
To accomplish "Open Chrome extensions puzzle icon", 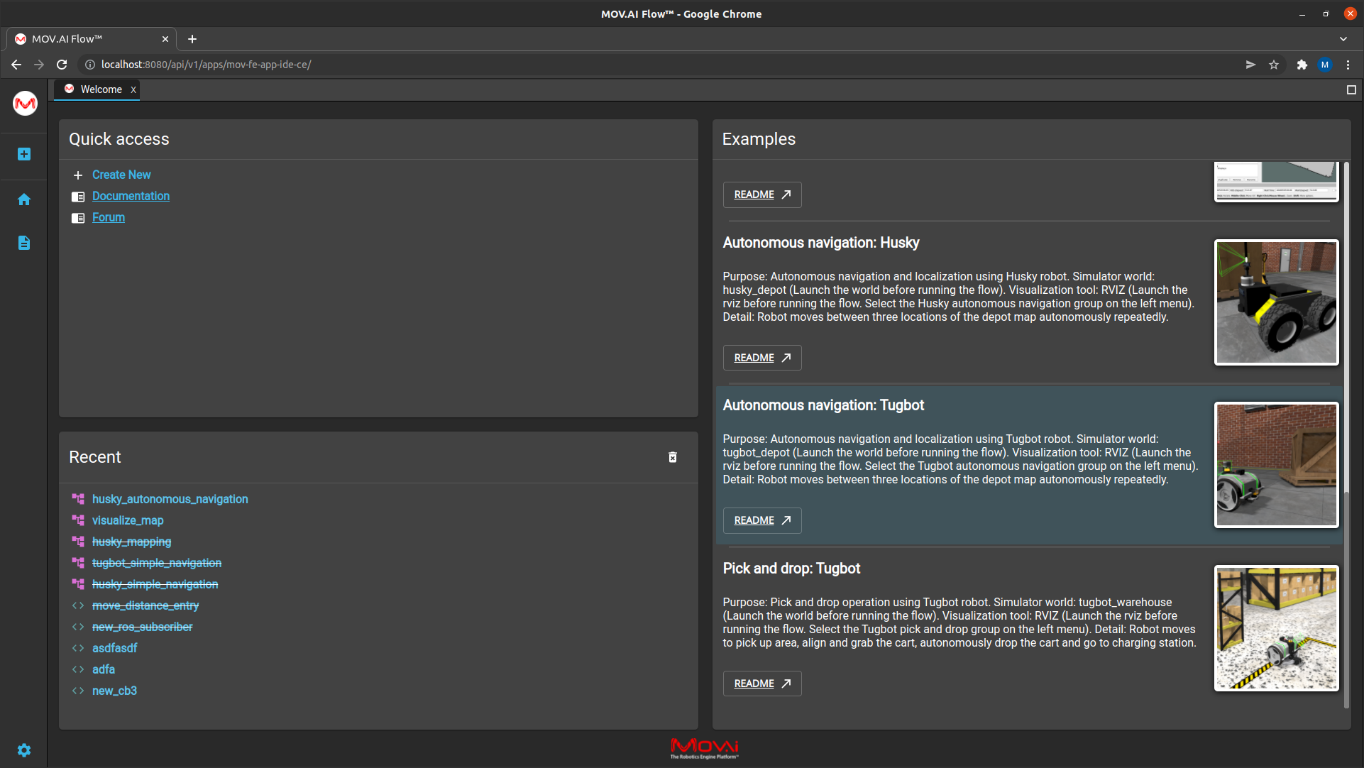I will point(1301,64).
